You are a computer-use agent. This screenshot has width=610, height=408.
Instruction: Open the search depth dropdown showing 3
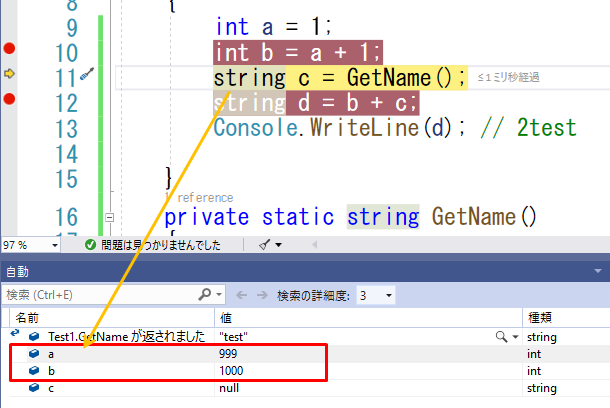(377, 295)
